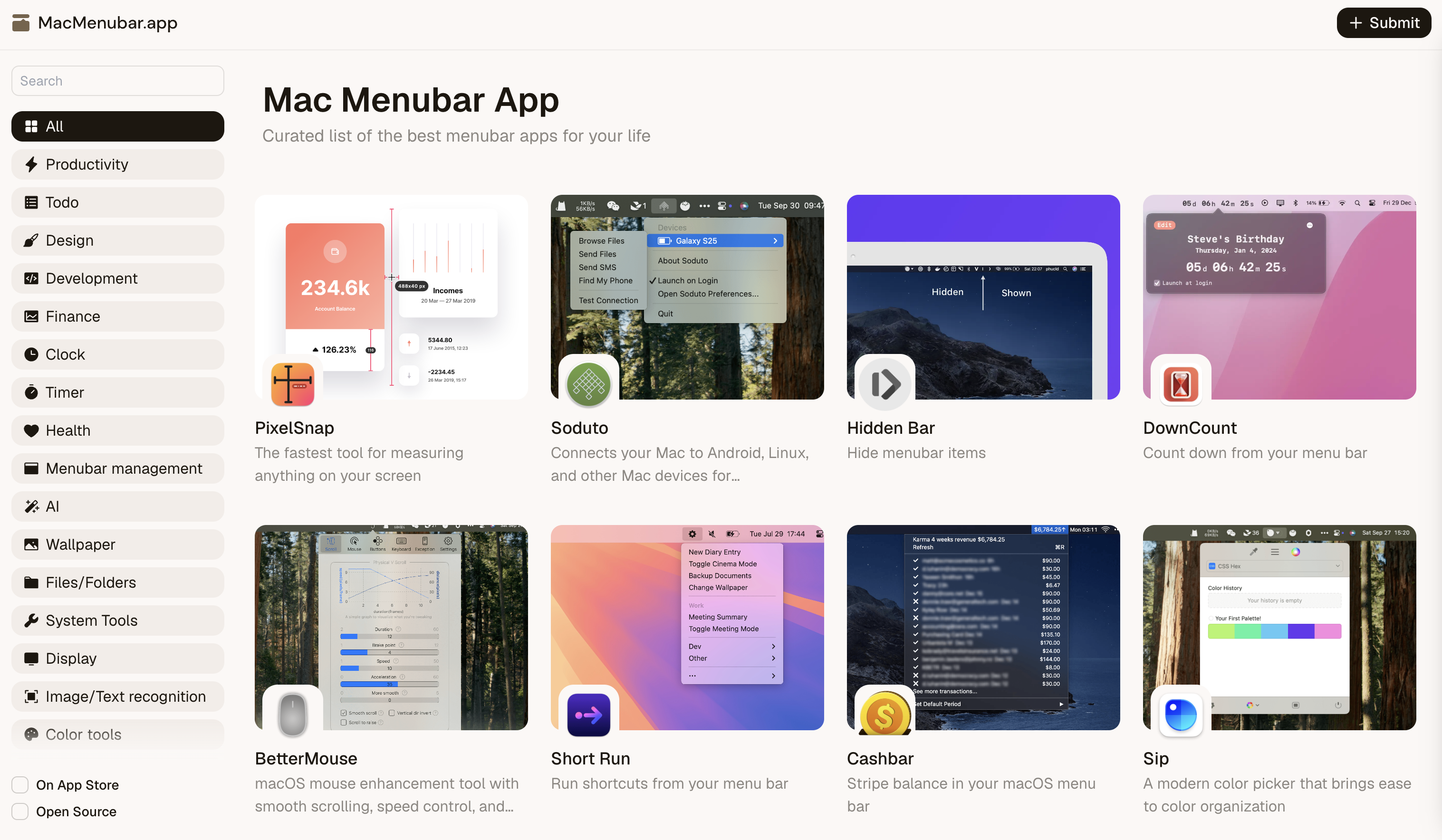Open the Short Run app icon

(x=588, y=714)
